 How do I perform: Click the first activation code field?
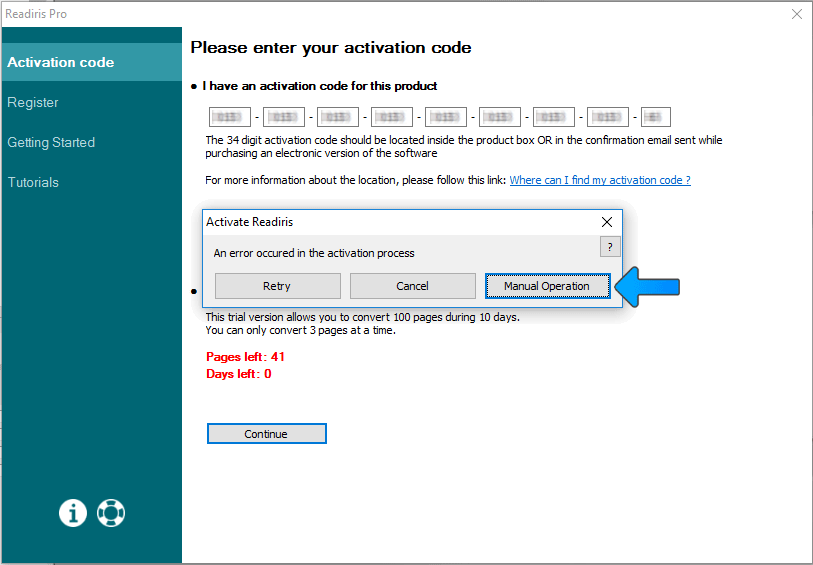click(x=230, y=117)
